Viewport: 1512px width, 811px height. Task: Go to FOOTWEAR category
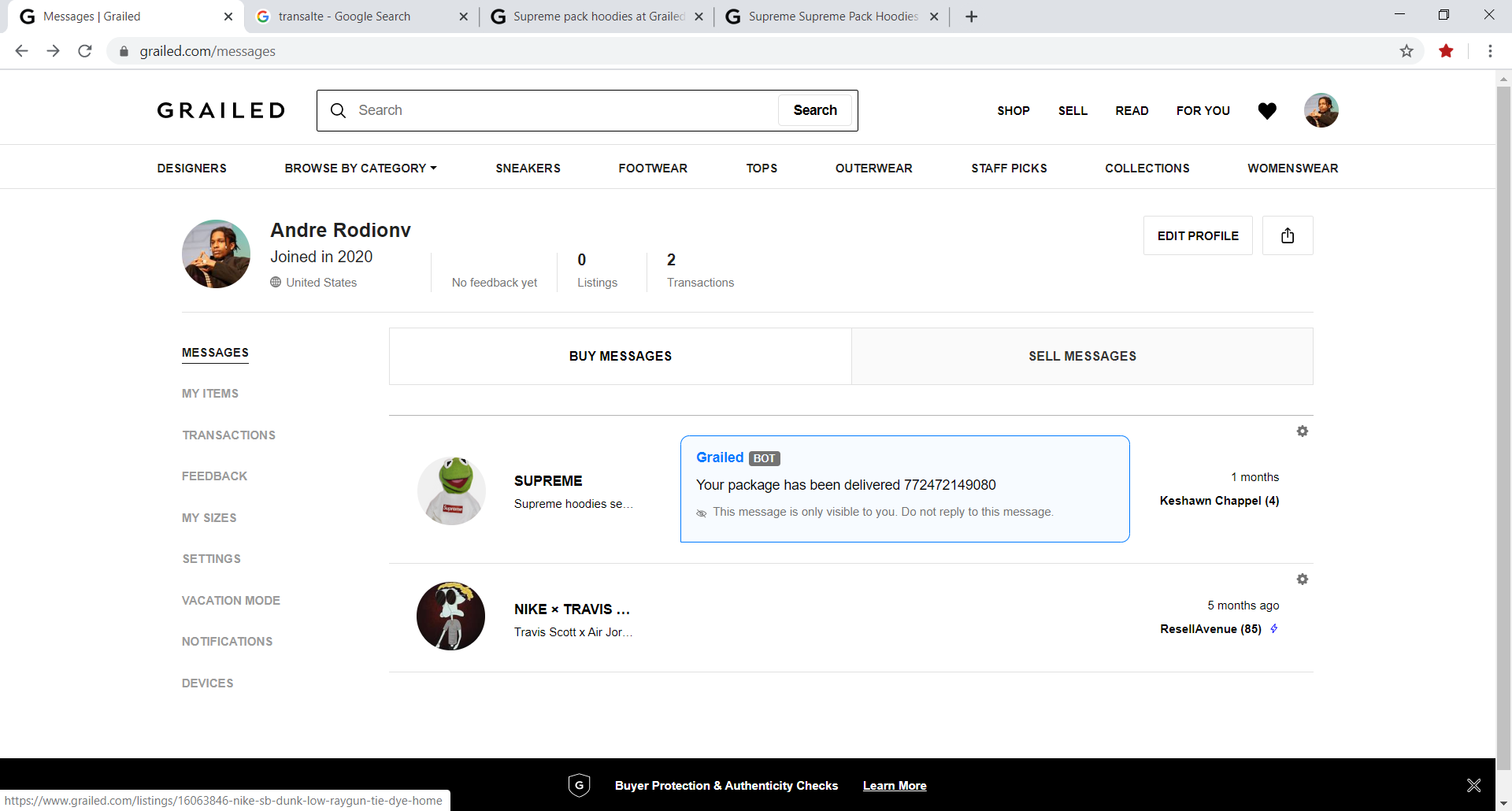click(653, 168)
